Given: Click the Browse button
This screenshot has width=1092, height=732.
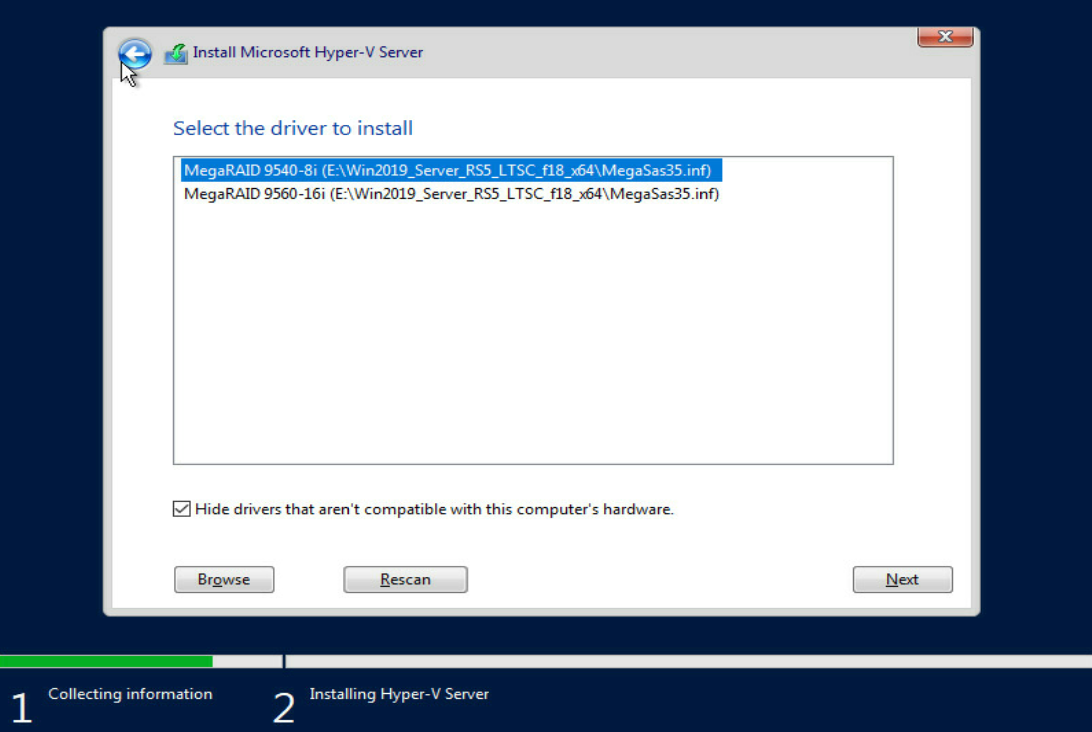Looking at the screenshot, I should tap(224, 579).
